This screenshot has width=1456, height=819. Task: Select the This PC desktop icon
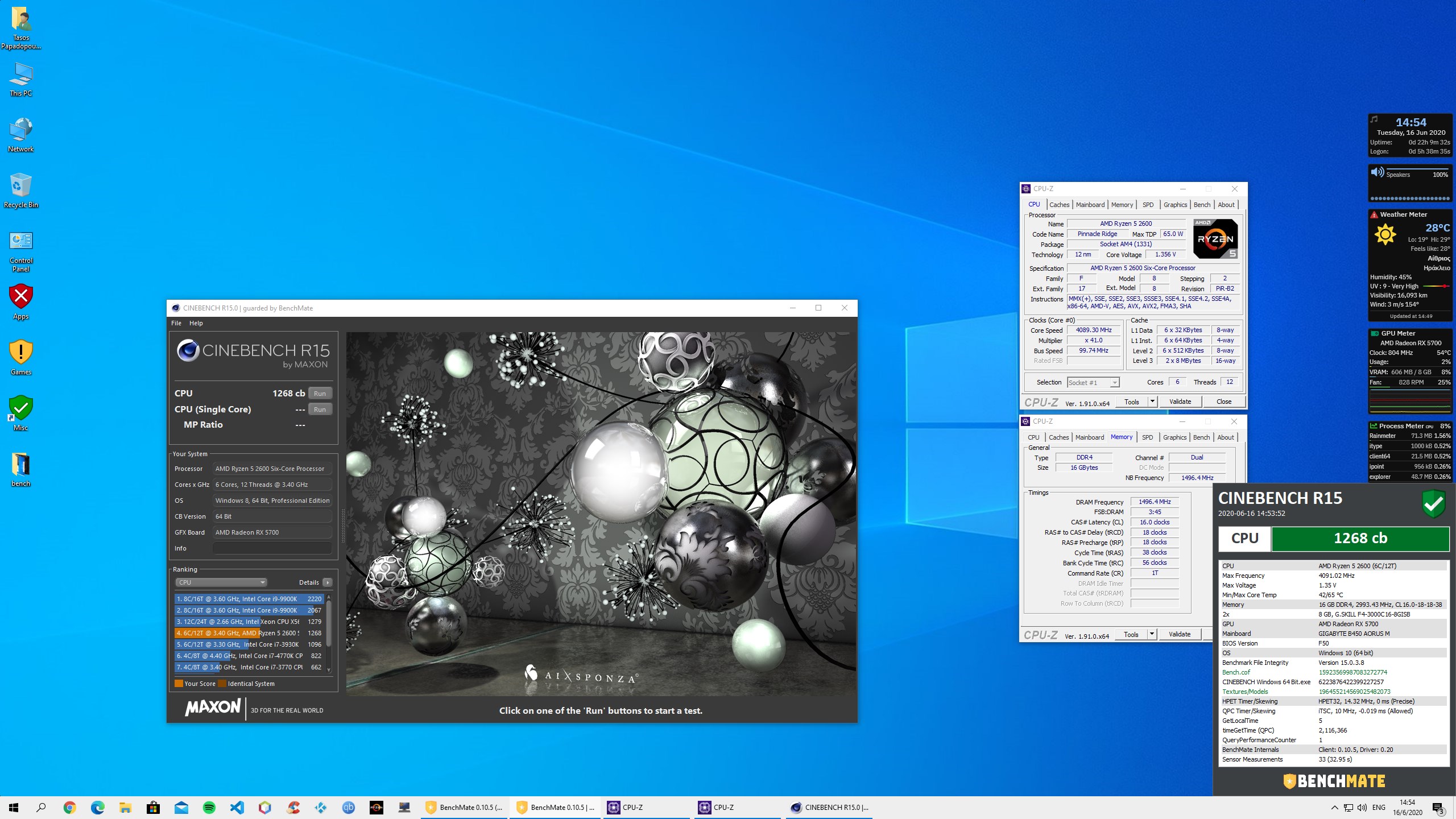(x=21, y=79)
